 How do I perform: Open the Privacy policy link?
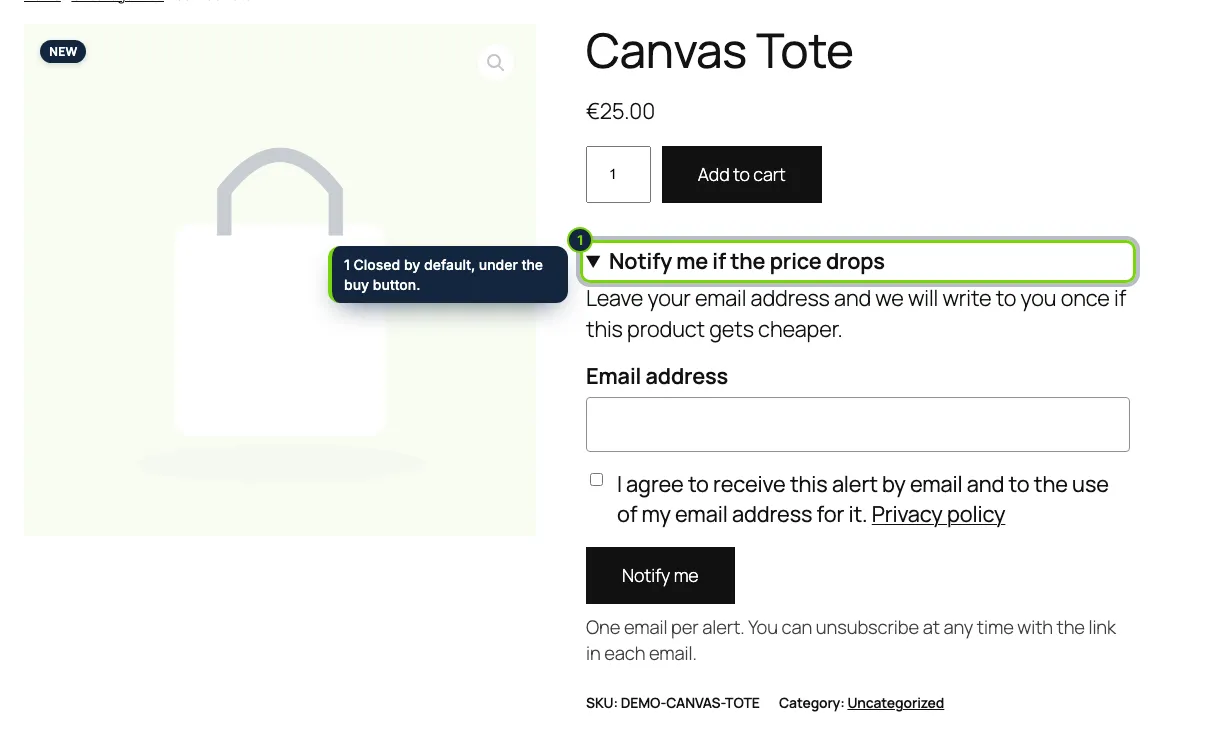click(x=938, y=514)
